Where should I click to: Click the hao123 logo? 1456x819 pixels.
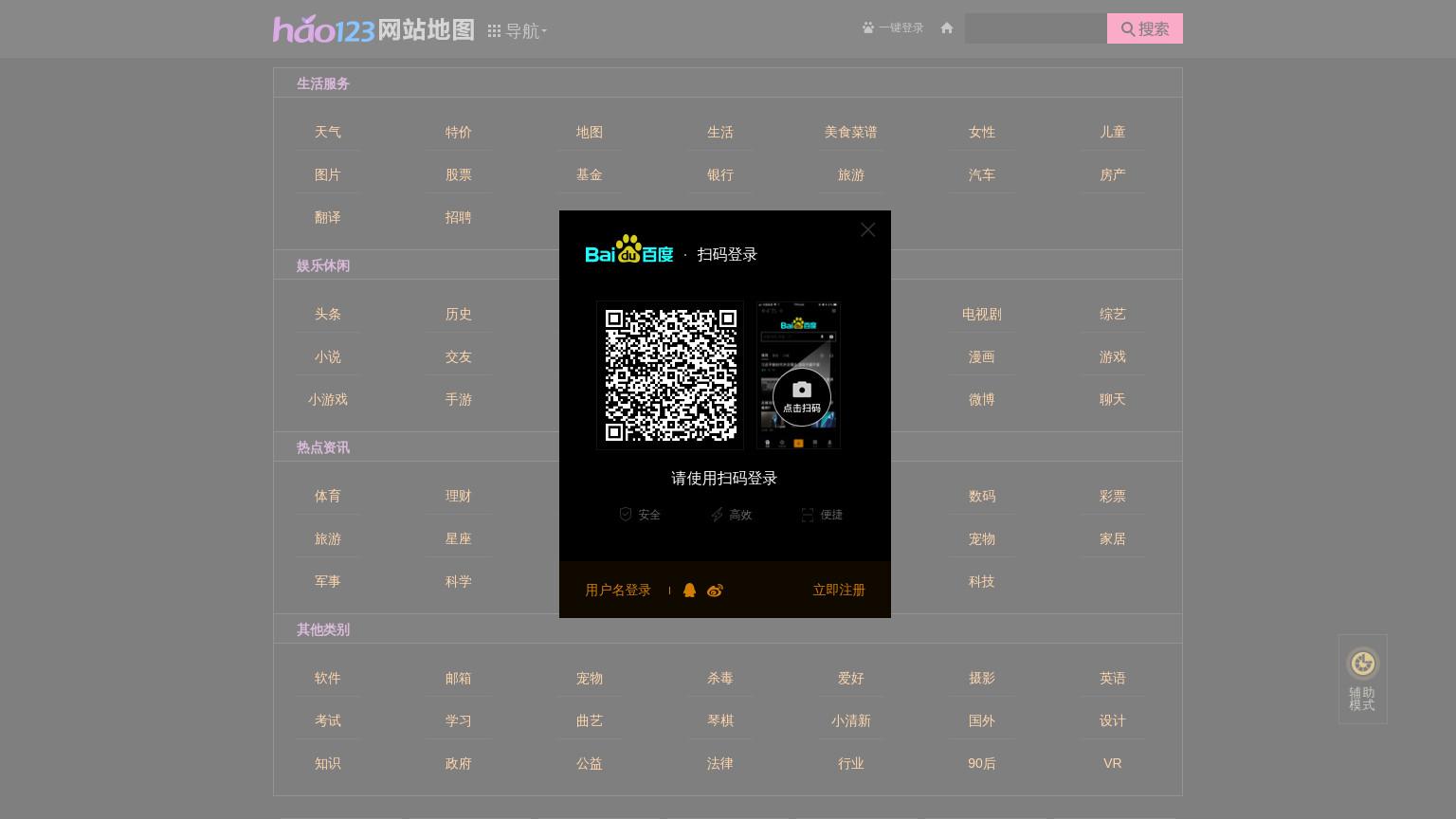(x=323, y=29)
